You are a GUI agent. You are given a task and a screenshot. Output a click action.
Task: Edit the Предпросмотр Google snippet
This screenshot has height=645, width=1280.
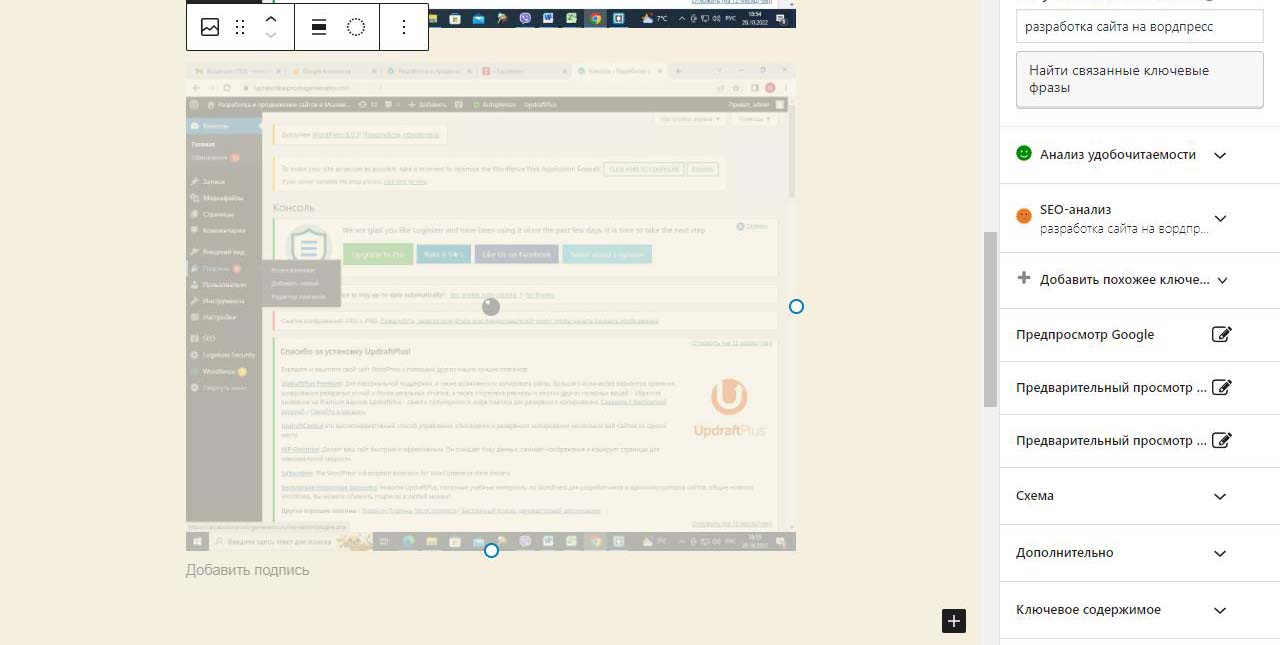coord(1221,335)
